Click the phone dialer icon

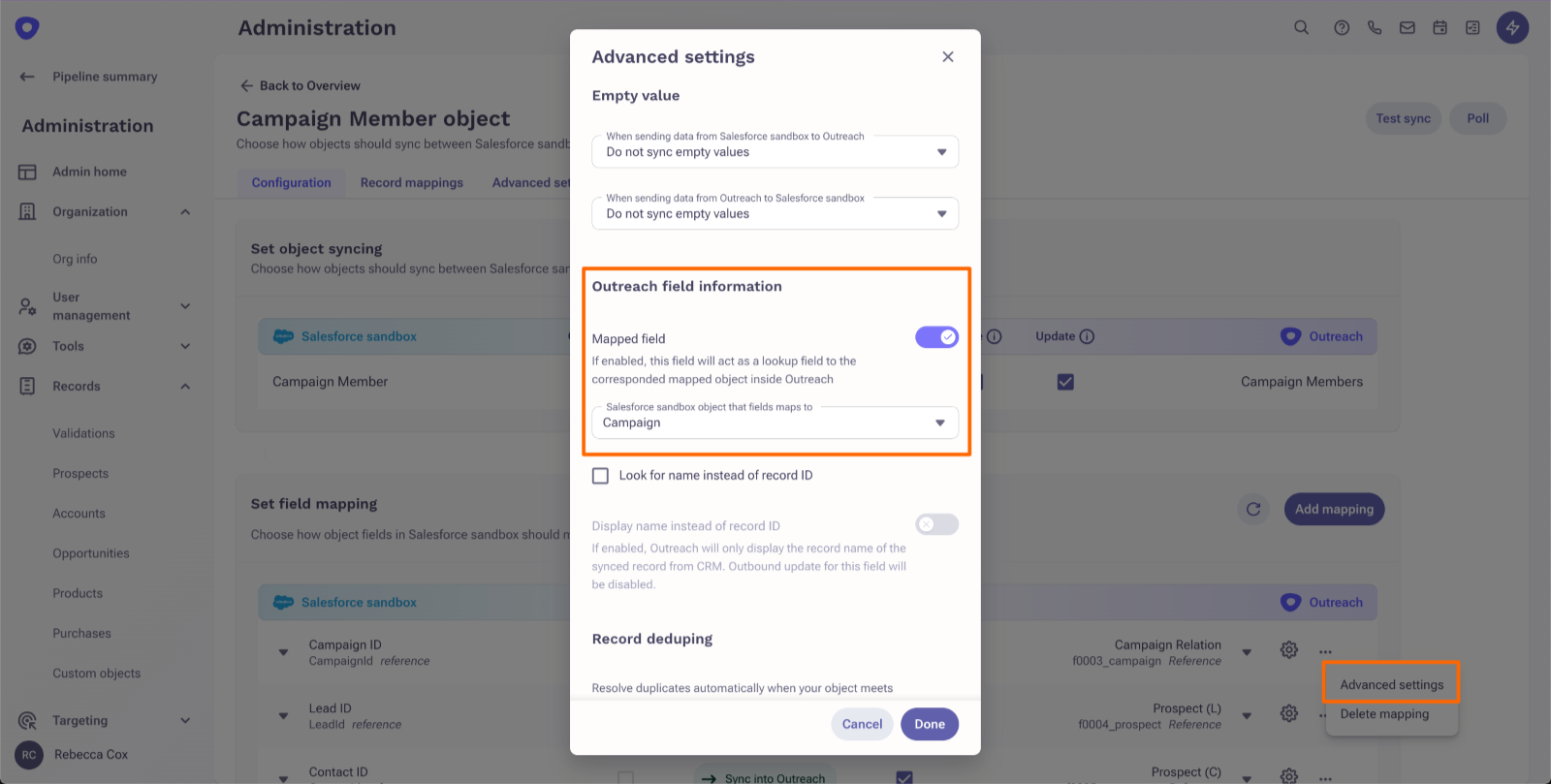[x=1375, y=27]
